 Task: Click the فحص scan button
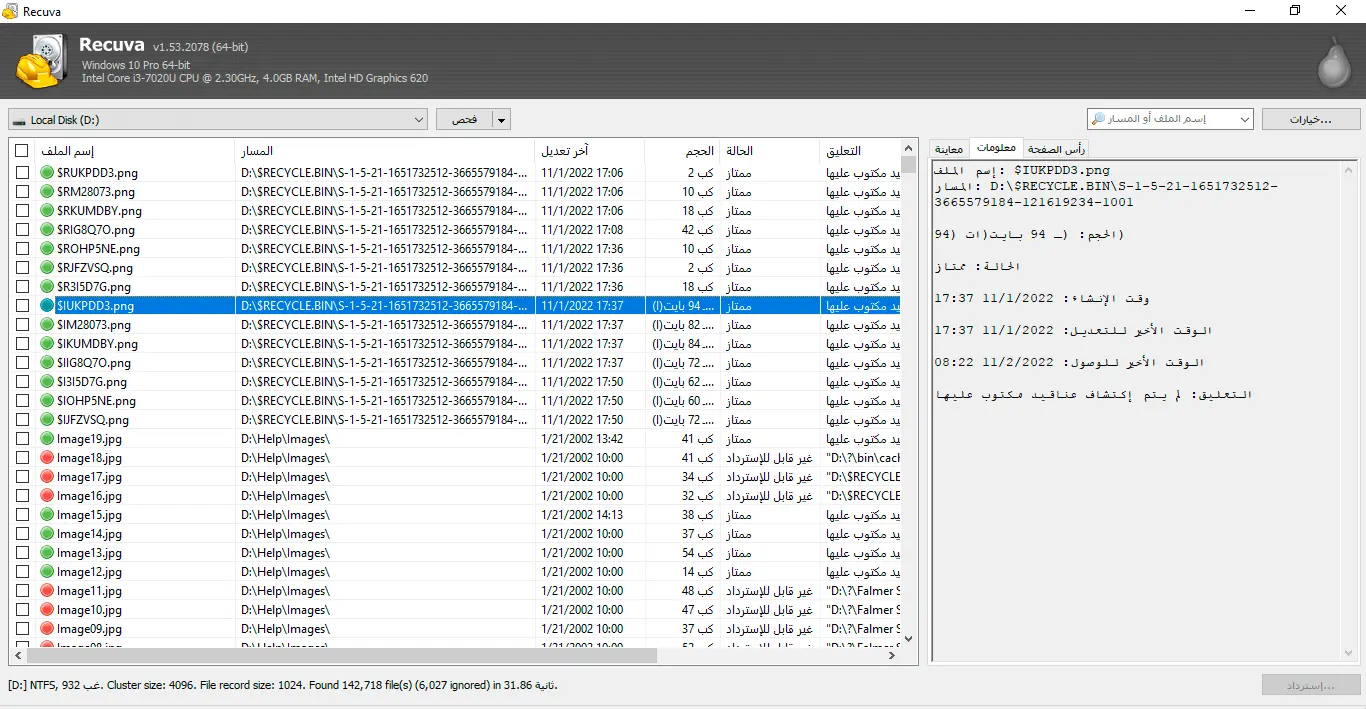[465, 120]
